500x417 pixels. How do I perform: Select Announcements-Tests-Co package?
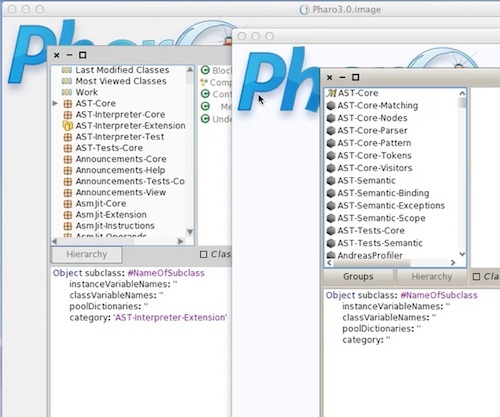[130, 181]
